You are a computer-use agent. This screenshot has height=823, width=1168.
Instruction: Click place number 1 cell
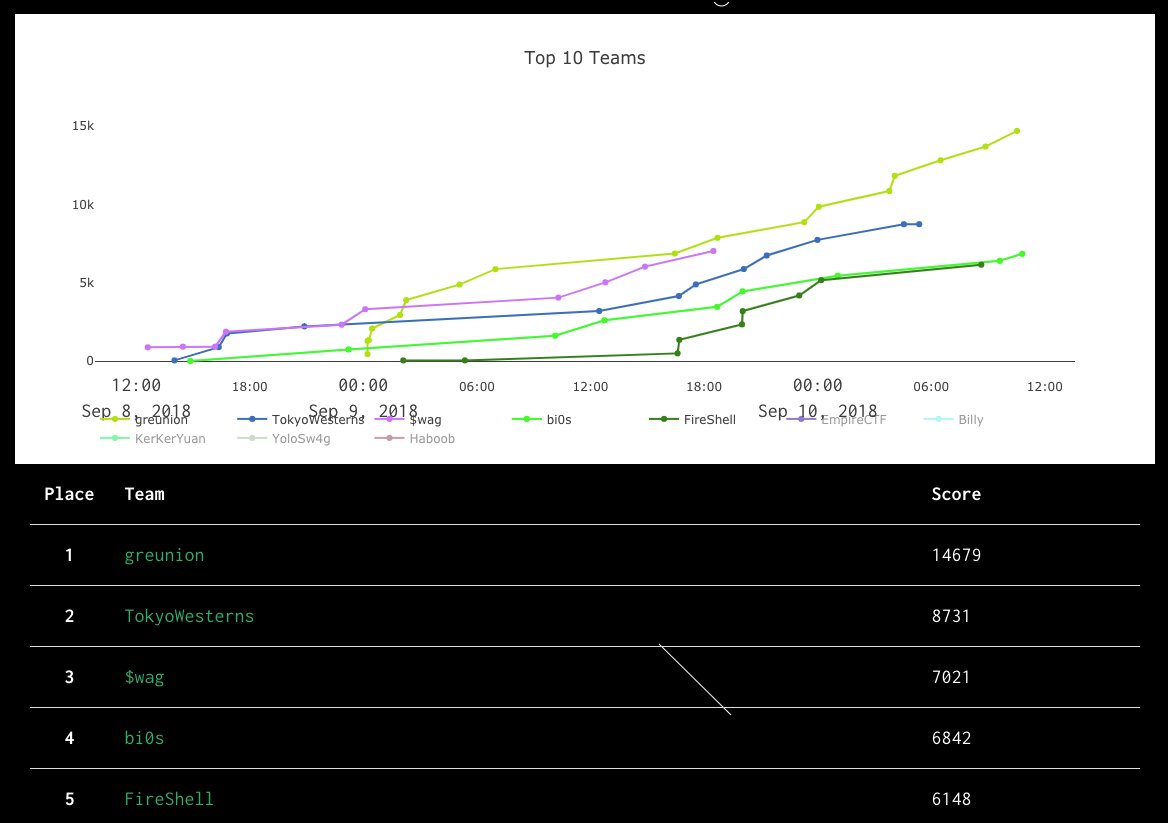69,556
